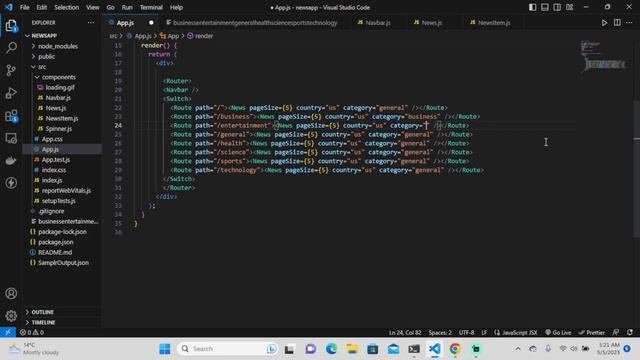Image resolution: width=640 pixels, height=360 pixels.
Task: Open Explorer Views and More Actions ellipsis
Action: (91, 23)
